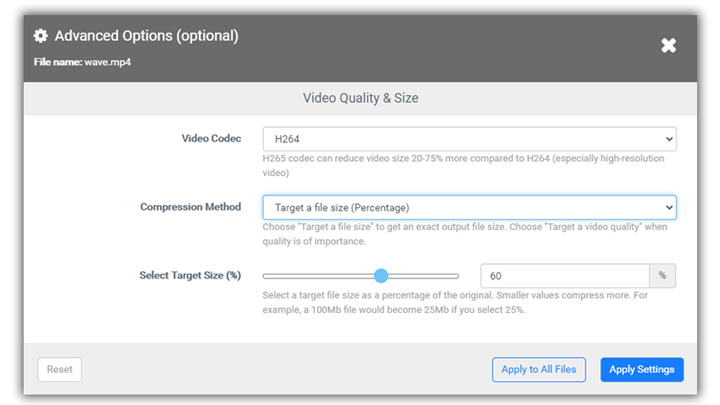Click the Advanced Options (optional) title

click(146, 36)
